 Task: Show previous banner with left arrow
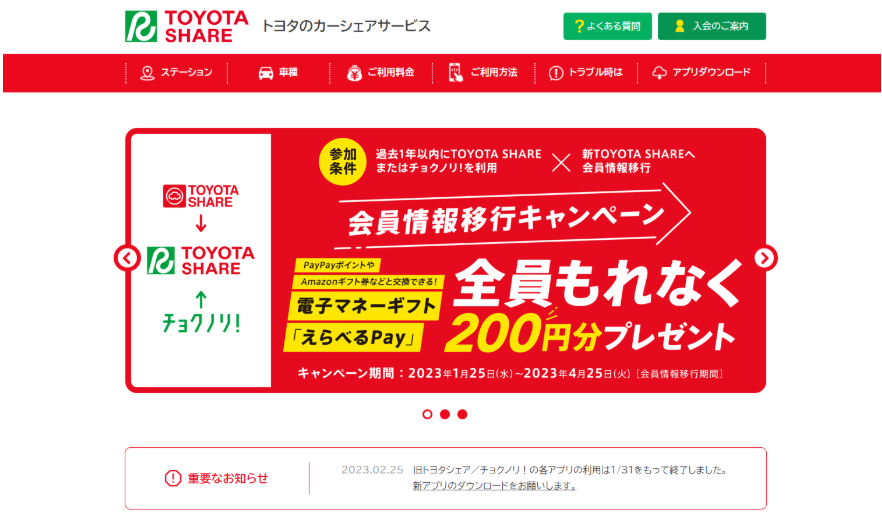coord(127,258)
